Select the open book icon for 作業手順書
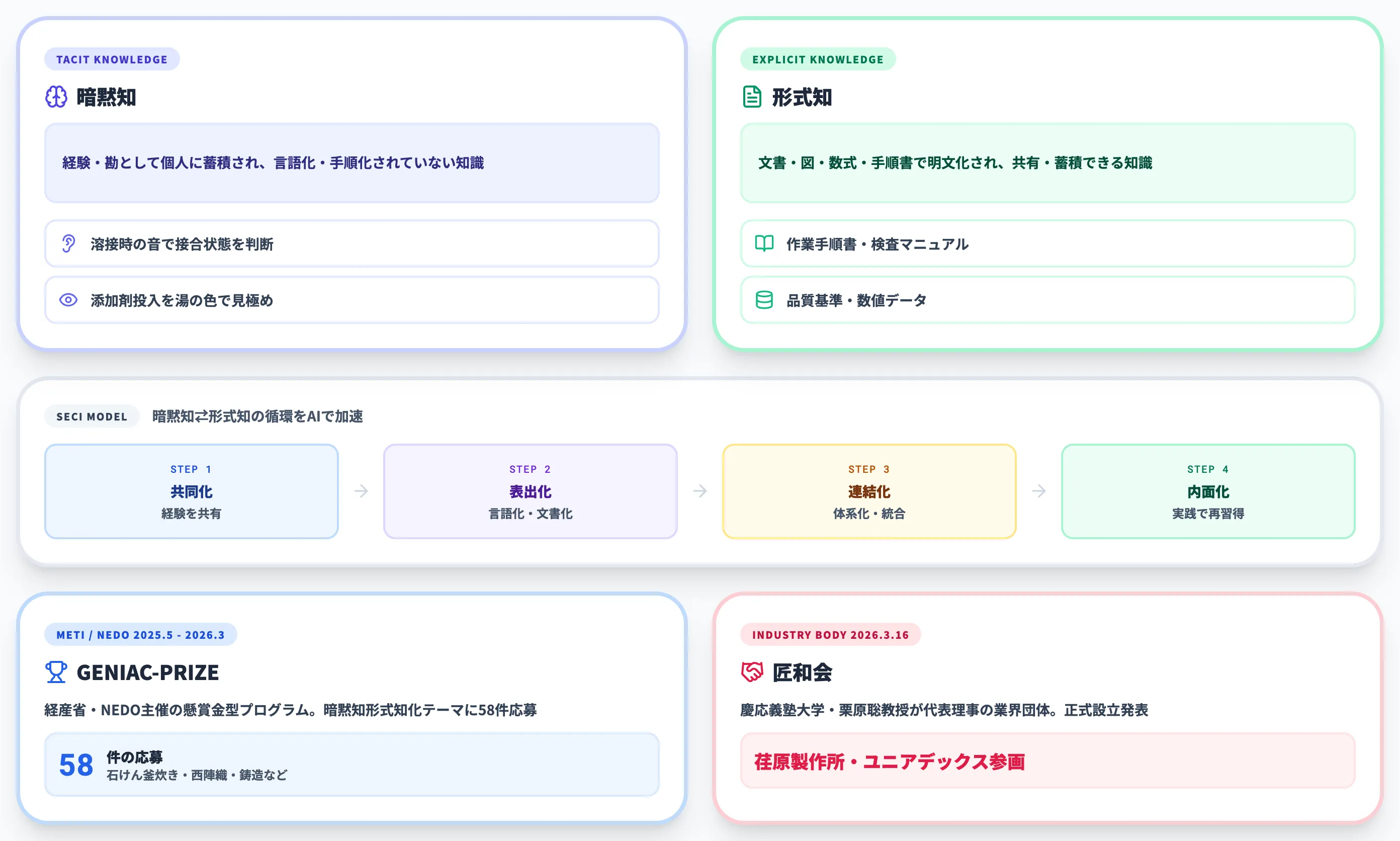Image resolution: width=1400 pixels, height=841 pixels. tap(763, 243)
